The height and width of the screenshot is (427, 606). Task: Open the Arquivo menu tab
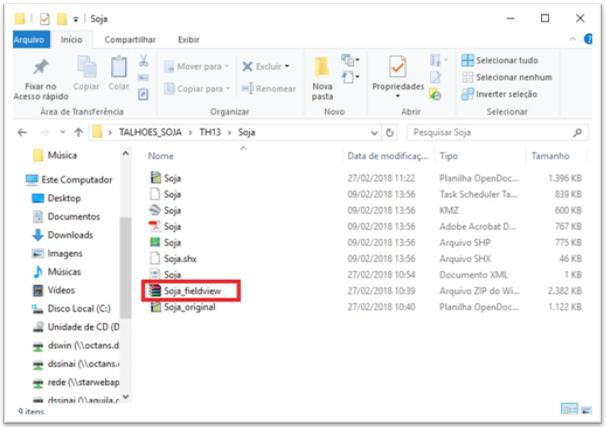tap(30, 40)
